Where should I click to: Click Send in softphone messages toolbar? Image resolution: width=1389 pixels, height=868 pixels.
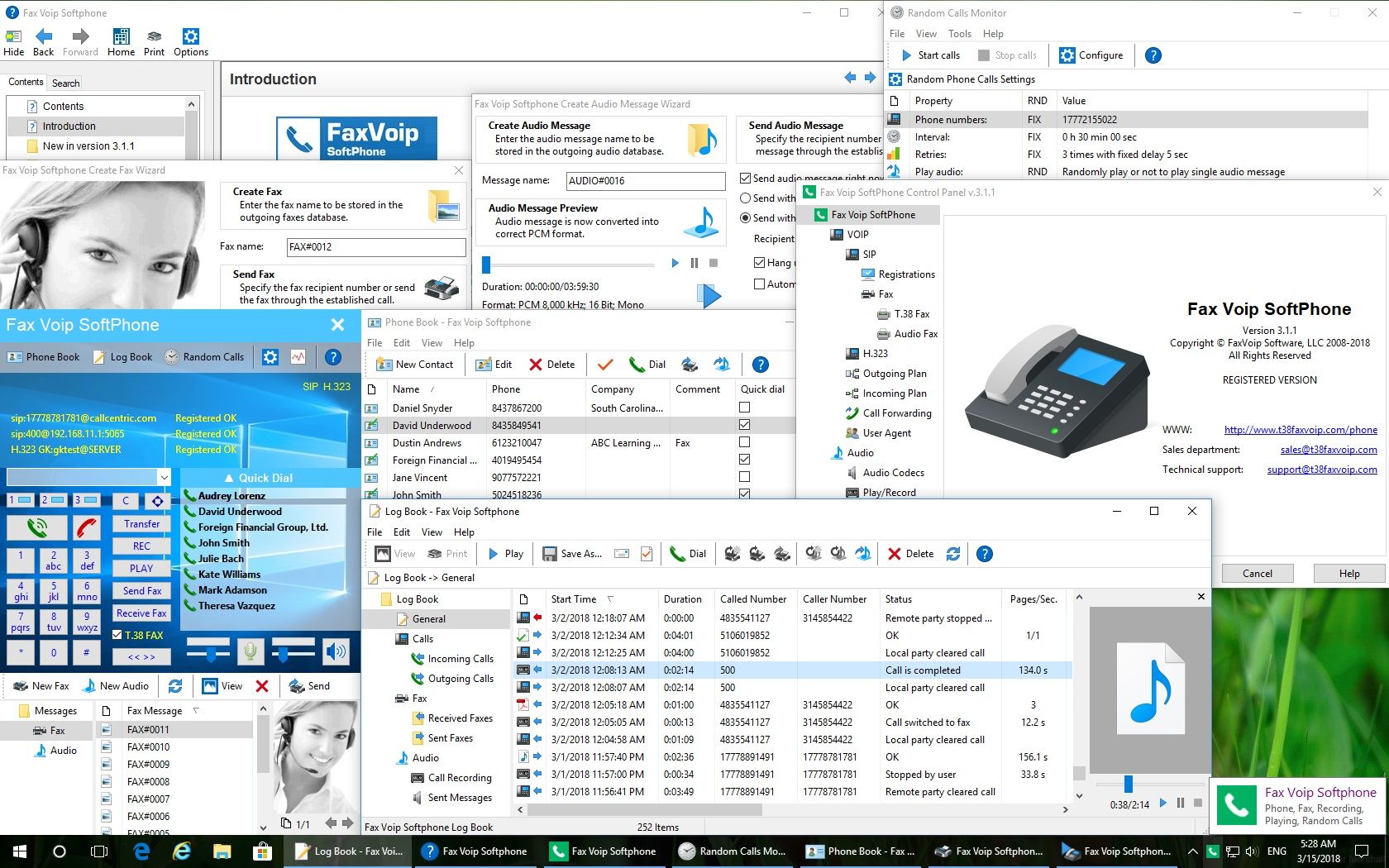(x=309, y=686)
